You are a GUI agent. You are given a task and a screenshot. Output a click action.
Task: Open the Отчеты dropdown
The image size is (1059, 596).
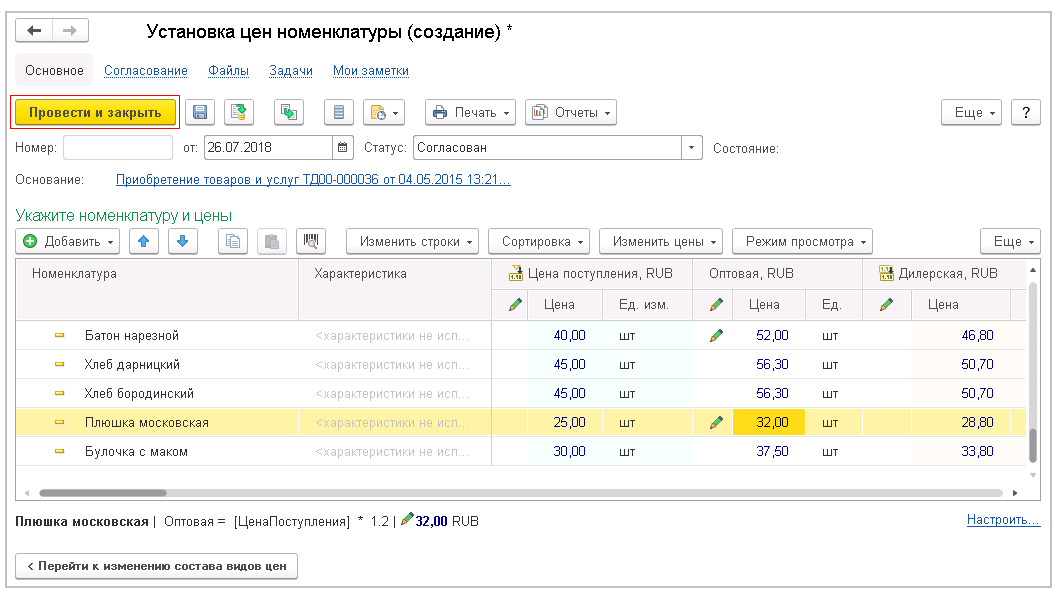[571, 112]
